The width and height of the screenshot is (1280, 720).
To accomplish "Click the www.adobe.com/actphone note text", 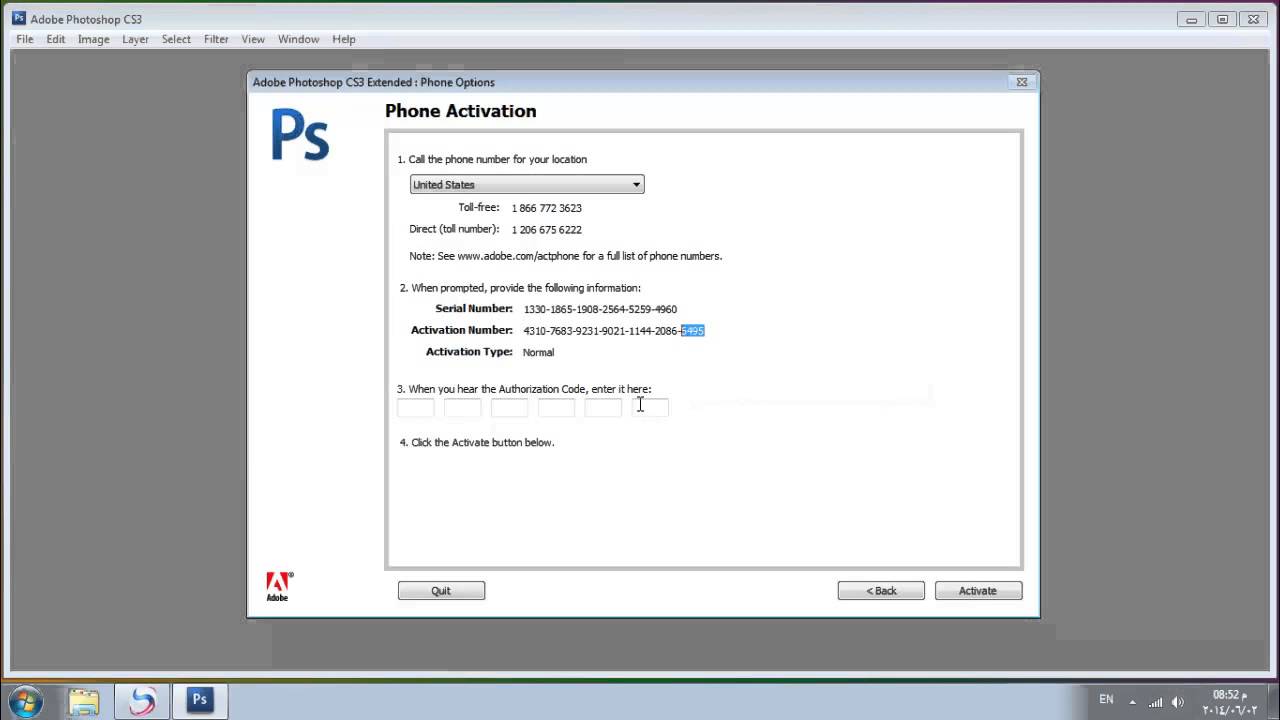I will point(566,256).
